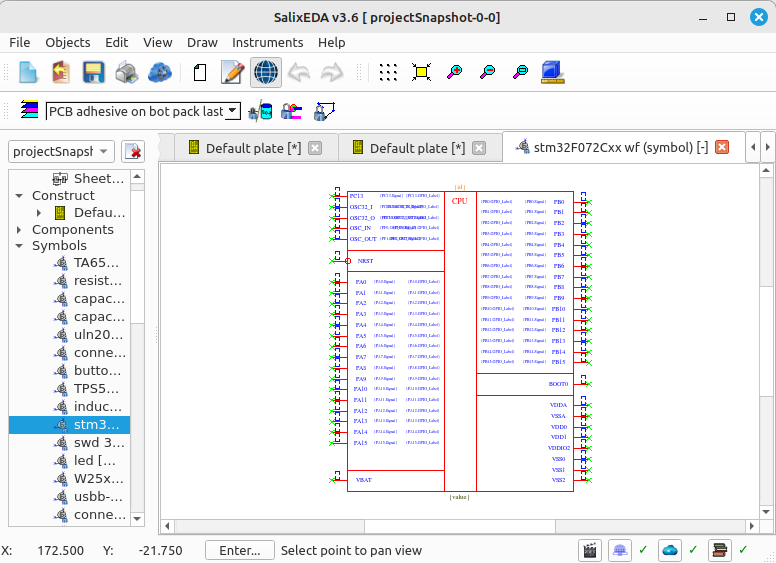Click the New project file icon
Viewport: 776px width, 563px height.
28,72
